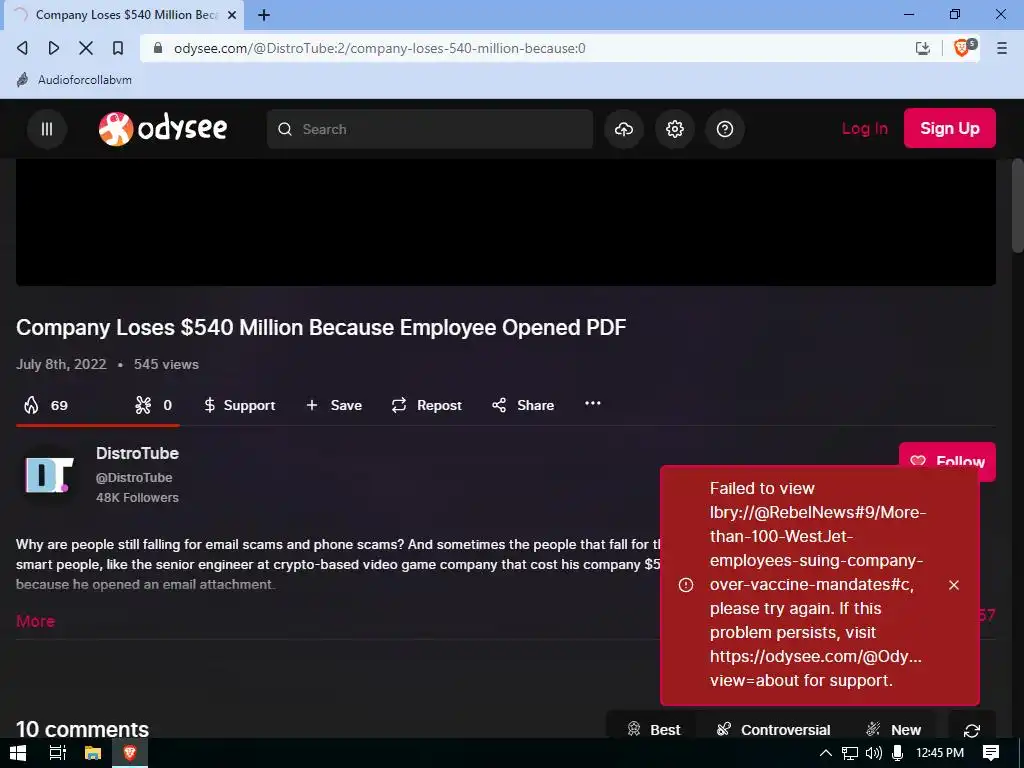
Task: Go back in browser history
Action: [23, 48]
